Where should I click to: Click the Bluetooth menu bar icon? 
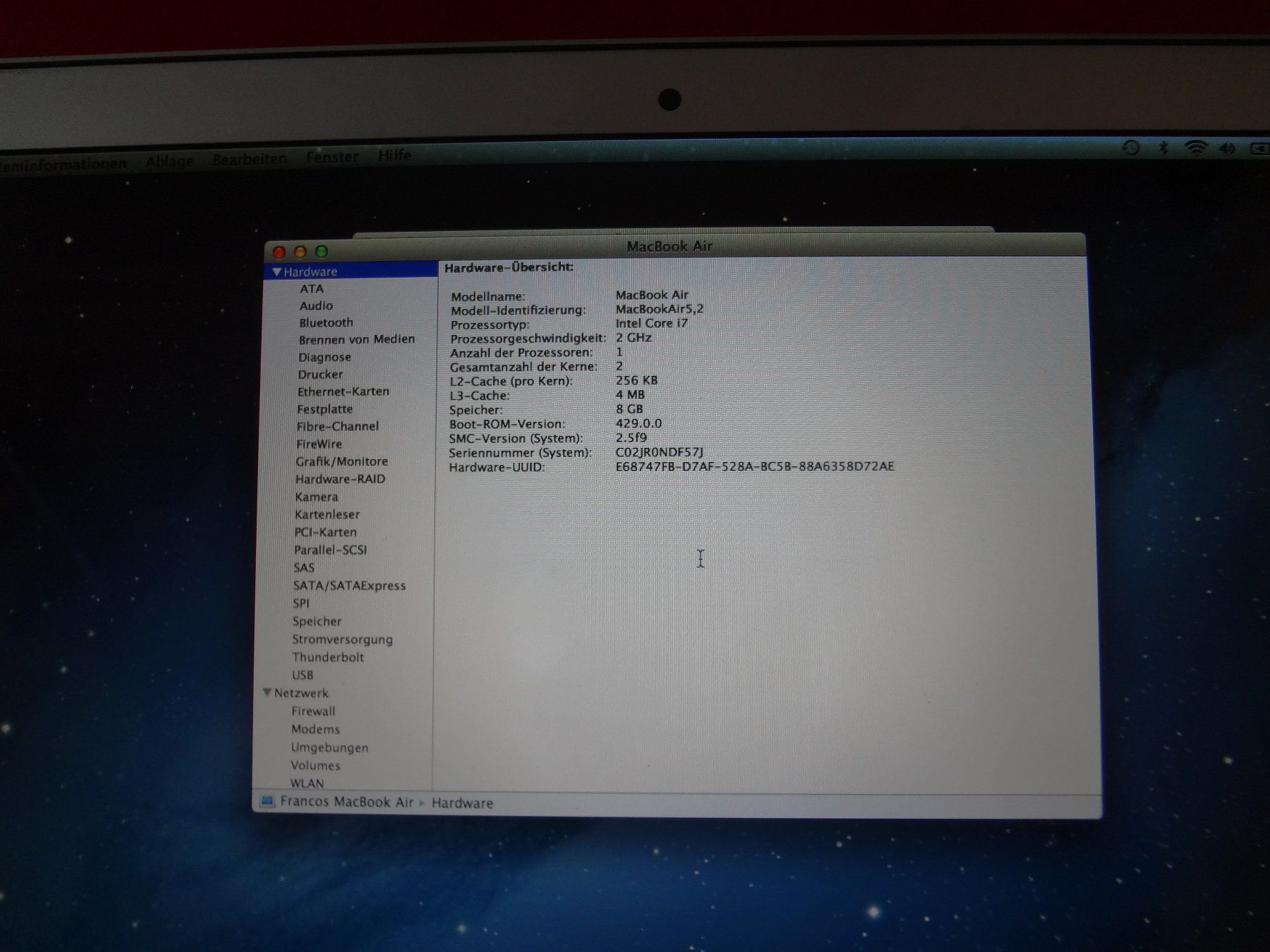click(x=1163, y=148)
